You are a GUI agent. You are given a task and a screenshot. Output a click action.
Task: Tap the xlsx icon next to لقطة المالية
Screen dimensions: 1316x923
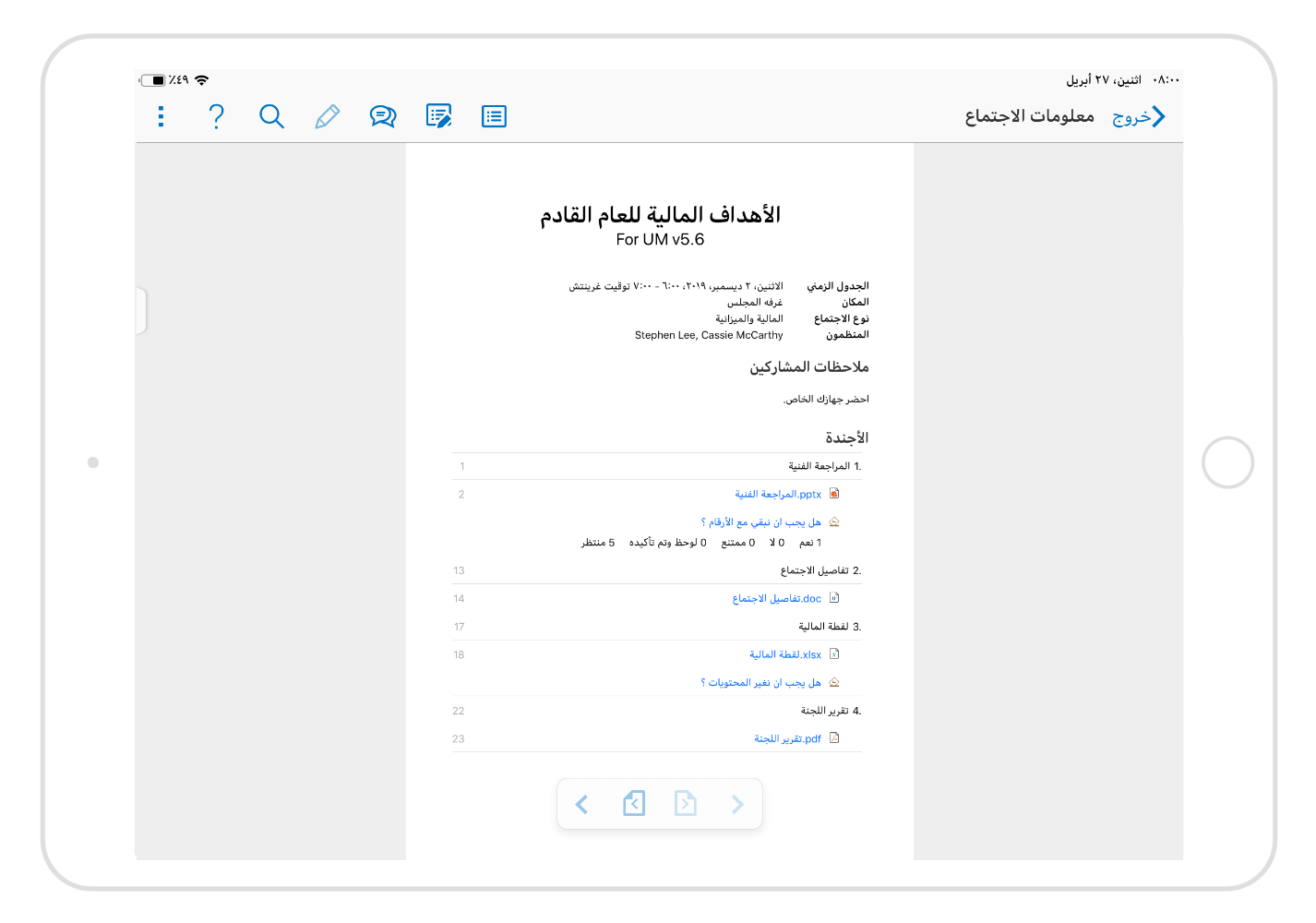(x=834, y=653)
